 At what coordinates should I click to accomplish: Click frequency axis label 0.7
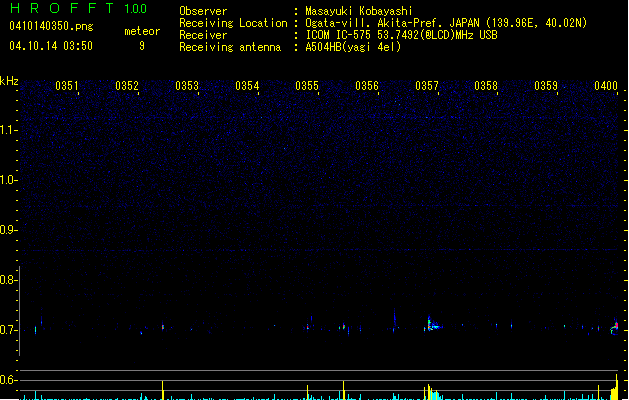pyautogui.click(x=8, y=330)
